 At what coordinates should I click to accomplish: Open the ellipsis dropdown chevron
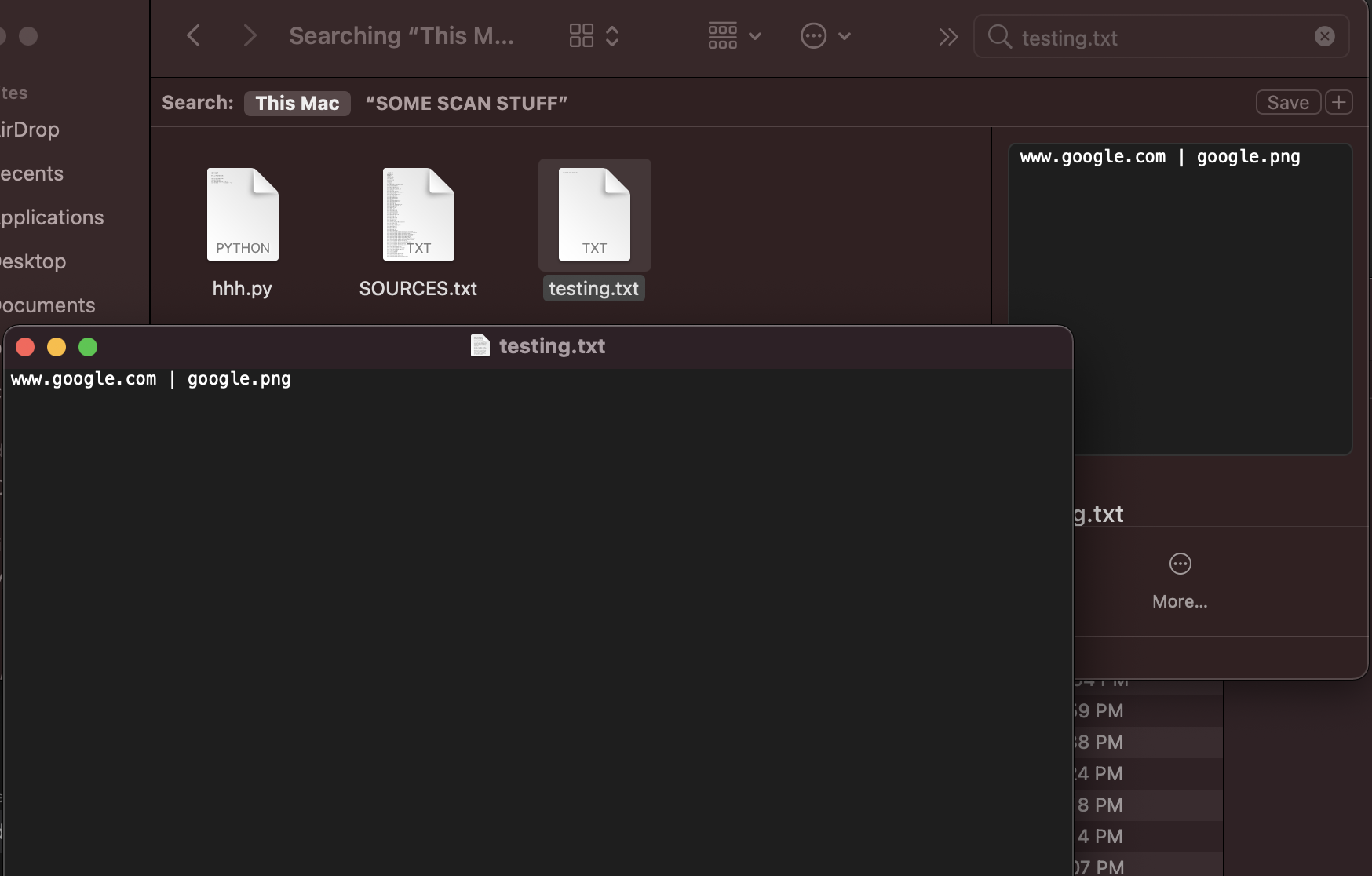click(844, 35)
